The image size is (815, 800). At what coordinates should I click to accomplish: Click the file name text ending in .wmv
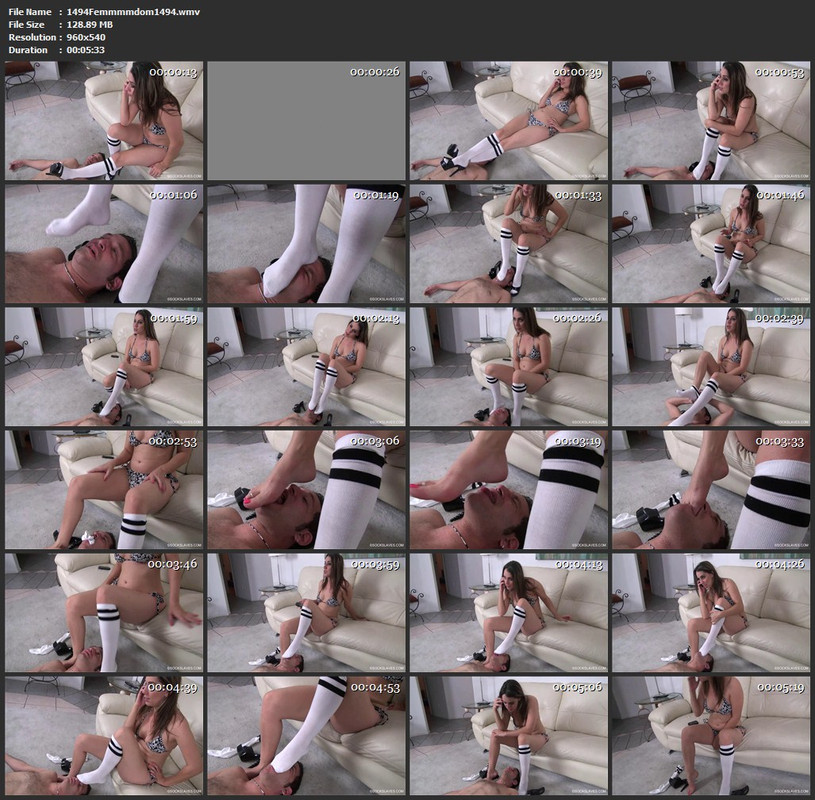[x=133, y=12]
